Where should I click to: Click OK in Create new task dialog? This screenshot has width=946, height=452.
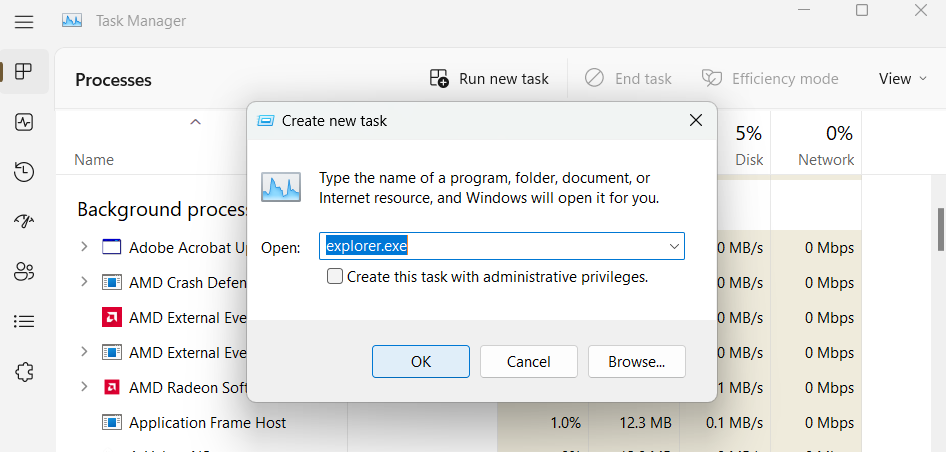(421, 362)
